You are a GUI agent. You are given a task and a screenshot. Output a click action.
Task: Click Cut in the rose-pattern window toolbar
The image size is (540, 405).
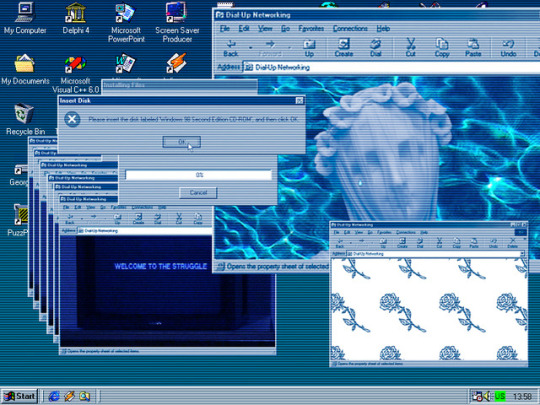coord(439,243)
